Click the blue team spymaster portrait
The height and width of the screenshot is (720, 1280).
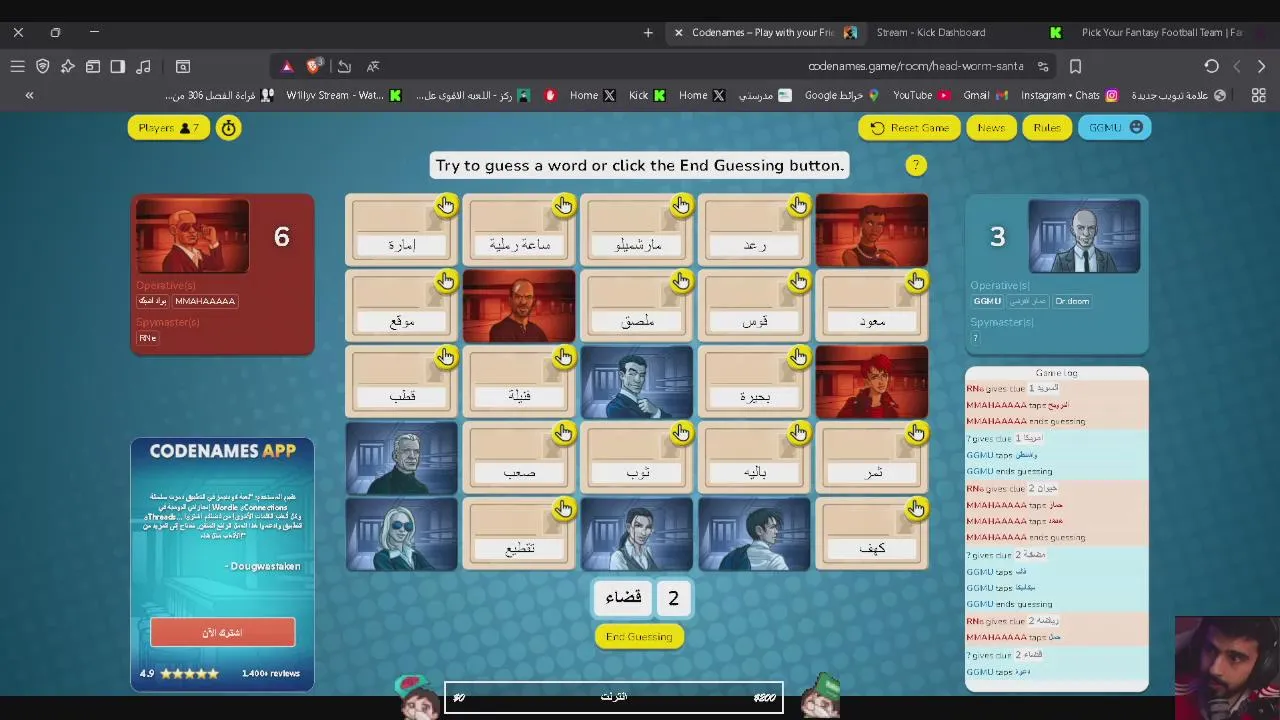(x=1084, y=236)
